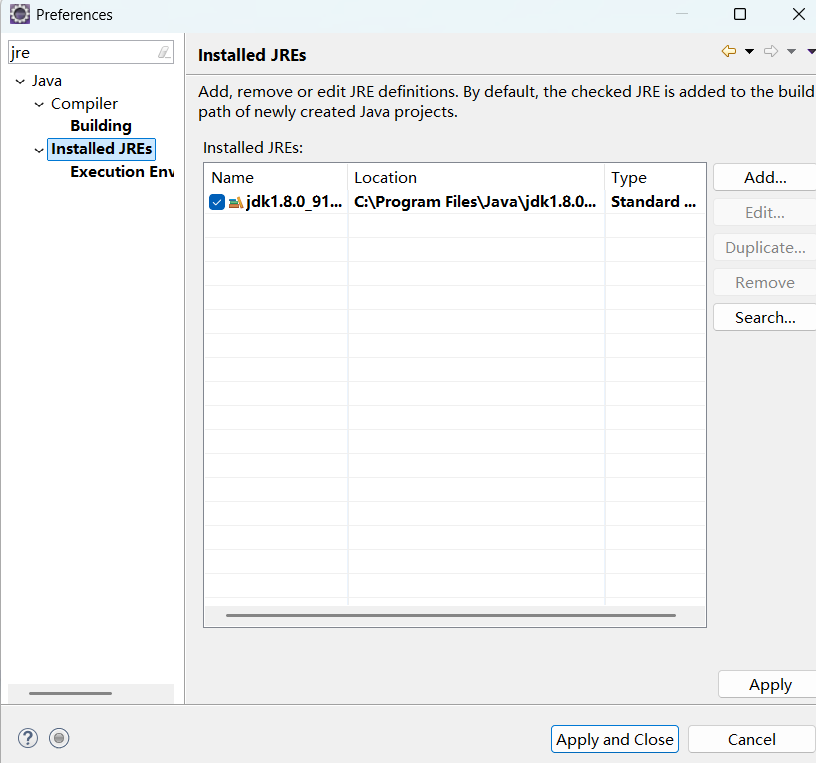This screenshot has height=763, width=816.
Task: Uncheck the jdk1.8.0_91 JRE checkbox
Action: coord(216,202)
